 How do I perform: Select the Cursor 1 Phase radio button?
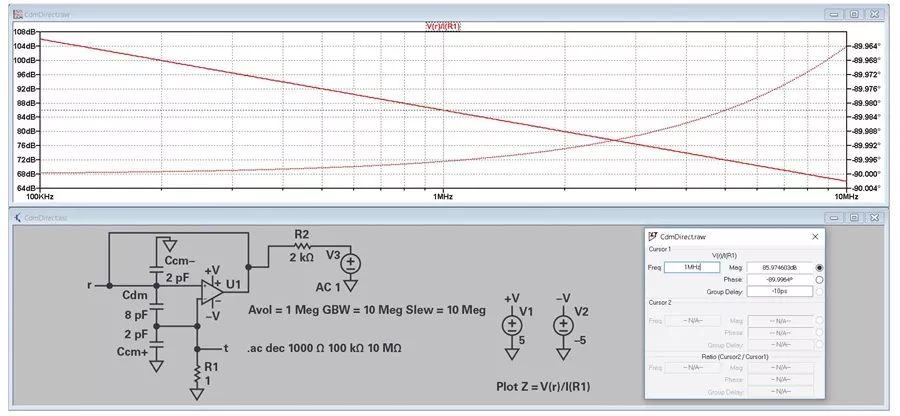pyautogui.click(x=820, y=280)
